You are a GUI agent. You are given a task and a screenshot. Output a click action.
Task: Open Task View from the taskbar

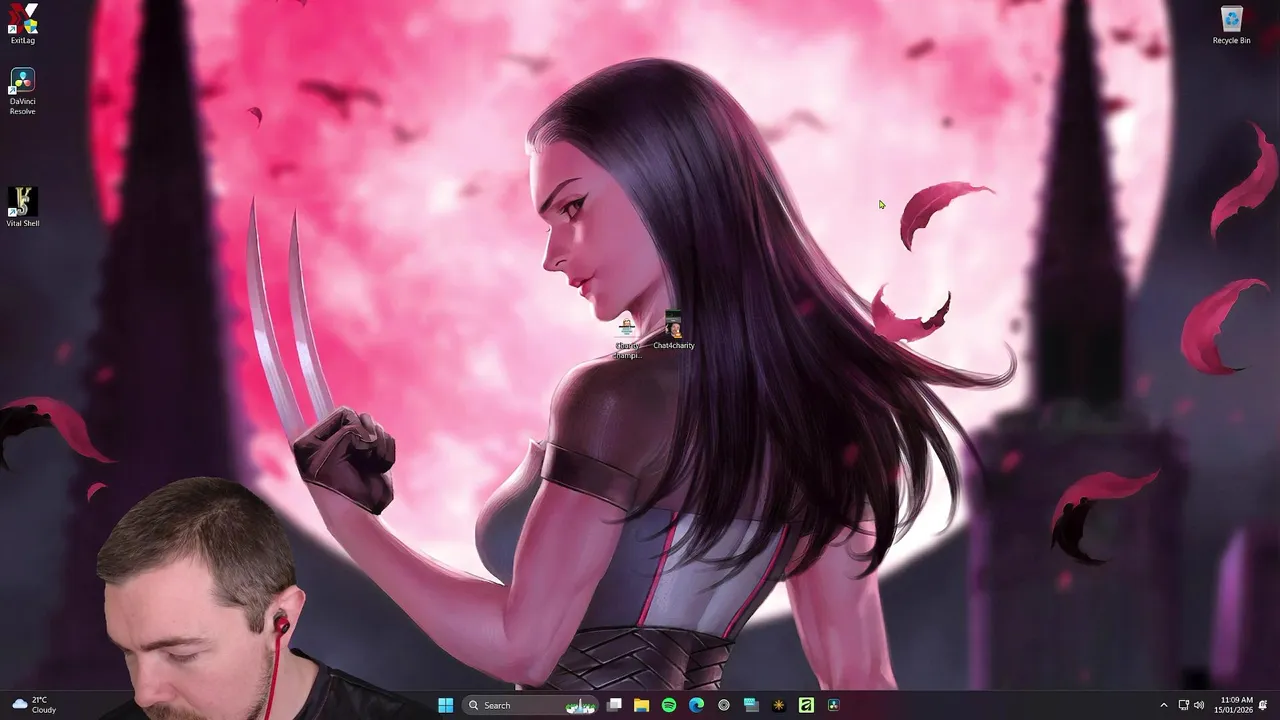[615, 705]
